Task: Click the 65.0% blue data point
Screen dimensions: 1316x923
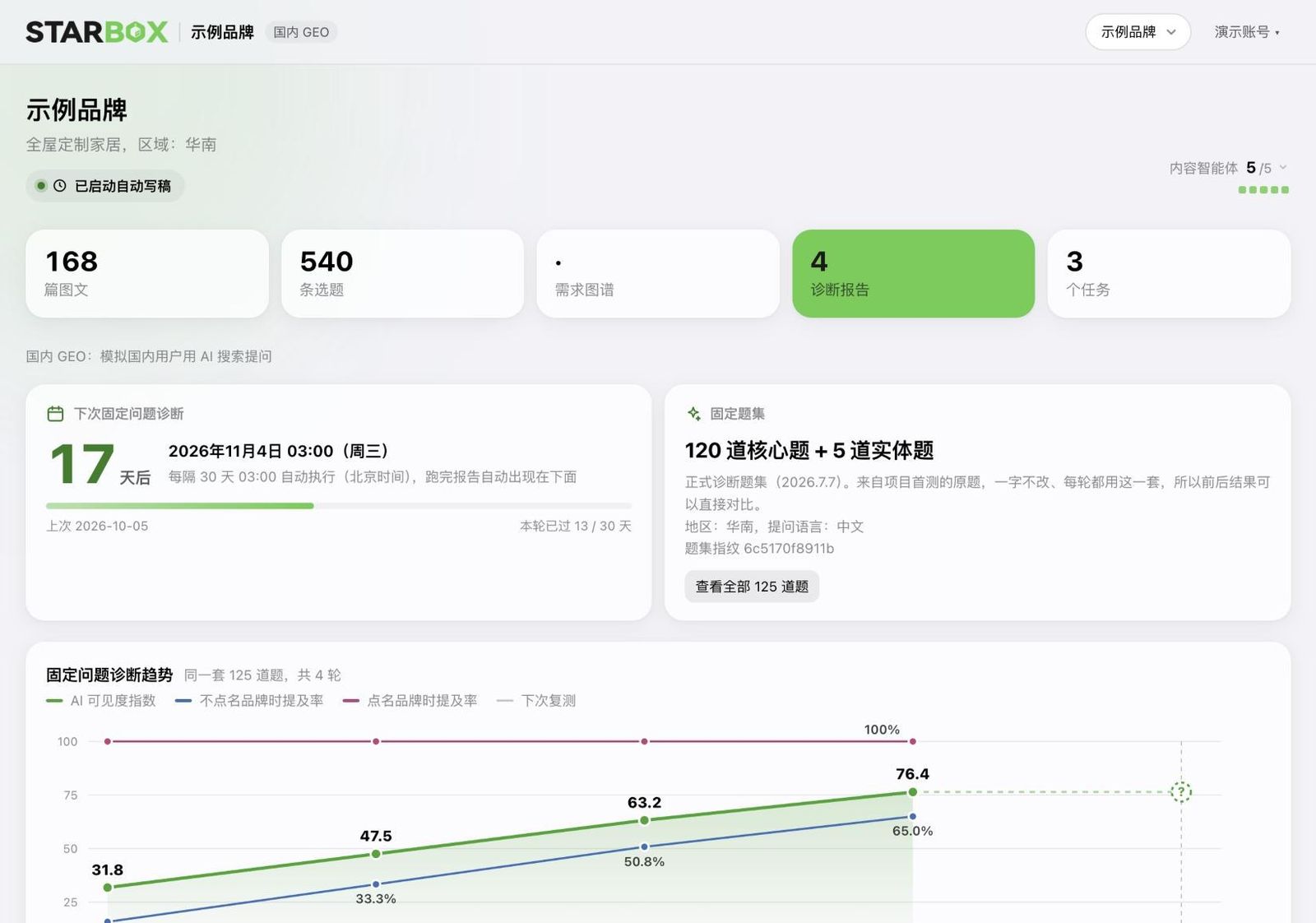Action: click(x=912, y=817)
